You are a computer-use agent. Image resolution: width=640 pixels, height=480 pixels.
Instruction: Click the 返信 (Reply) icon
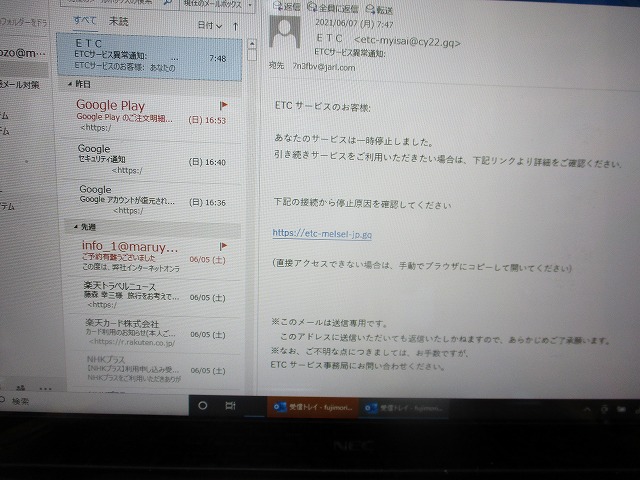pyautogui.click(x=288, y=7)
